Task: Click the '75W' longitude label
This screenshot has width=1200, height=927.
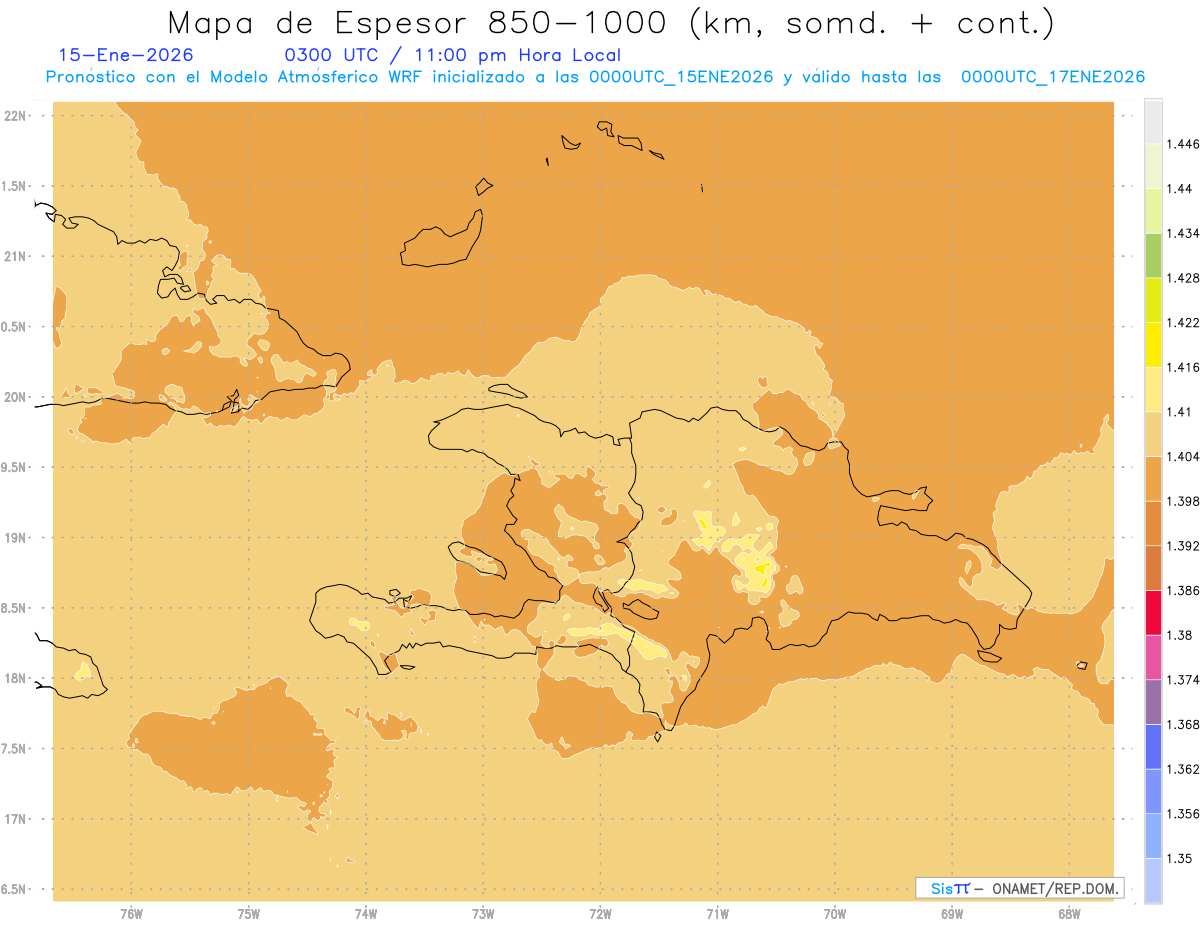Action: pyautogui.click(x=249, y=913)
